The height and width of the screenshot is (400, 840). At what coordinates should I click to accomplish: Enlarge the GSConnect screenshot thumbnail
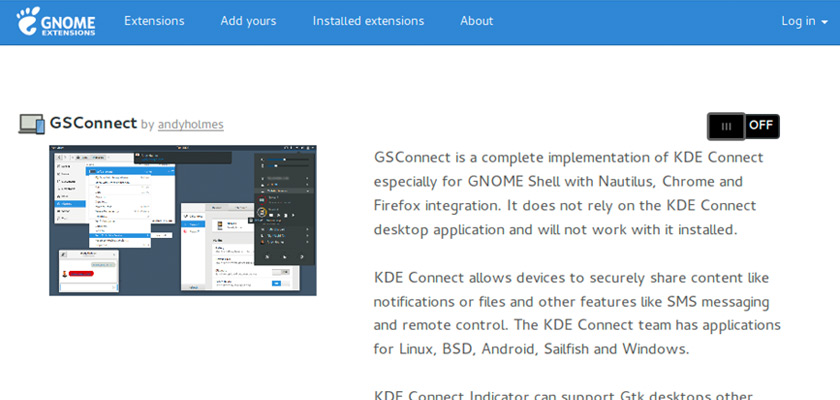(x=183, y=220)
